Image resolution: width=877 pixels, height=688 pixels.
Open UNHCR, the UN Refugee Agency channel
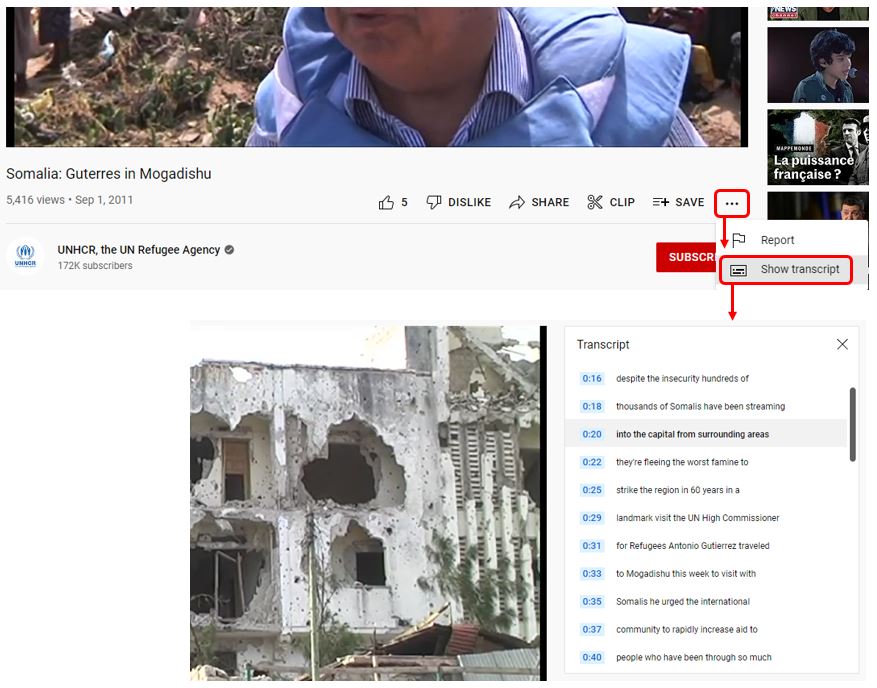pos(139,250)
